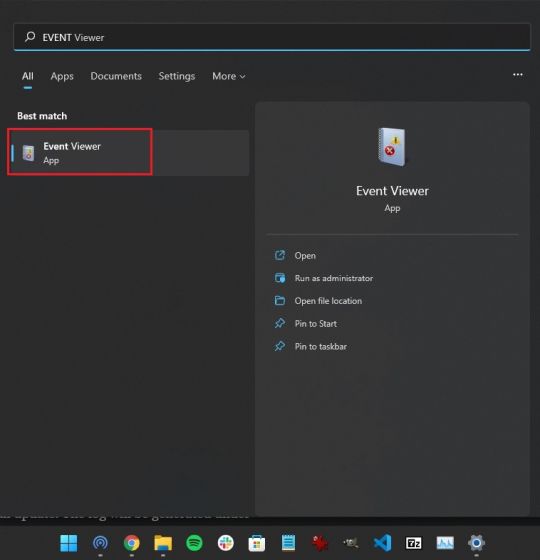
Task: Choose Open file location
Action: click(x=328, y=301)
